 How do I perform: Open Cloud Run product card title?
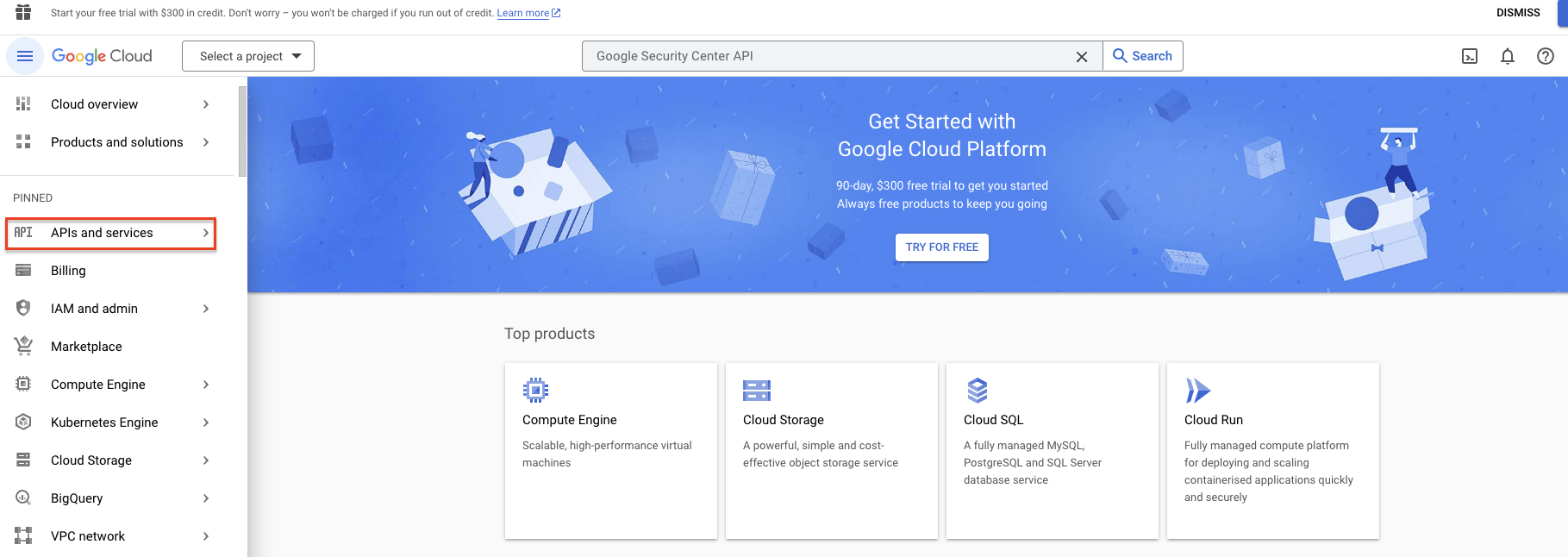pyautogui.click(x=1214, y=420)
